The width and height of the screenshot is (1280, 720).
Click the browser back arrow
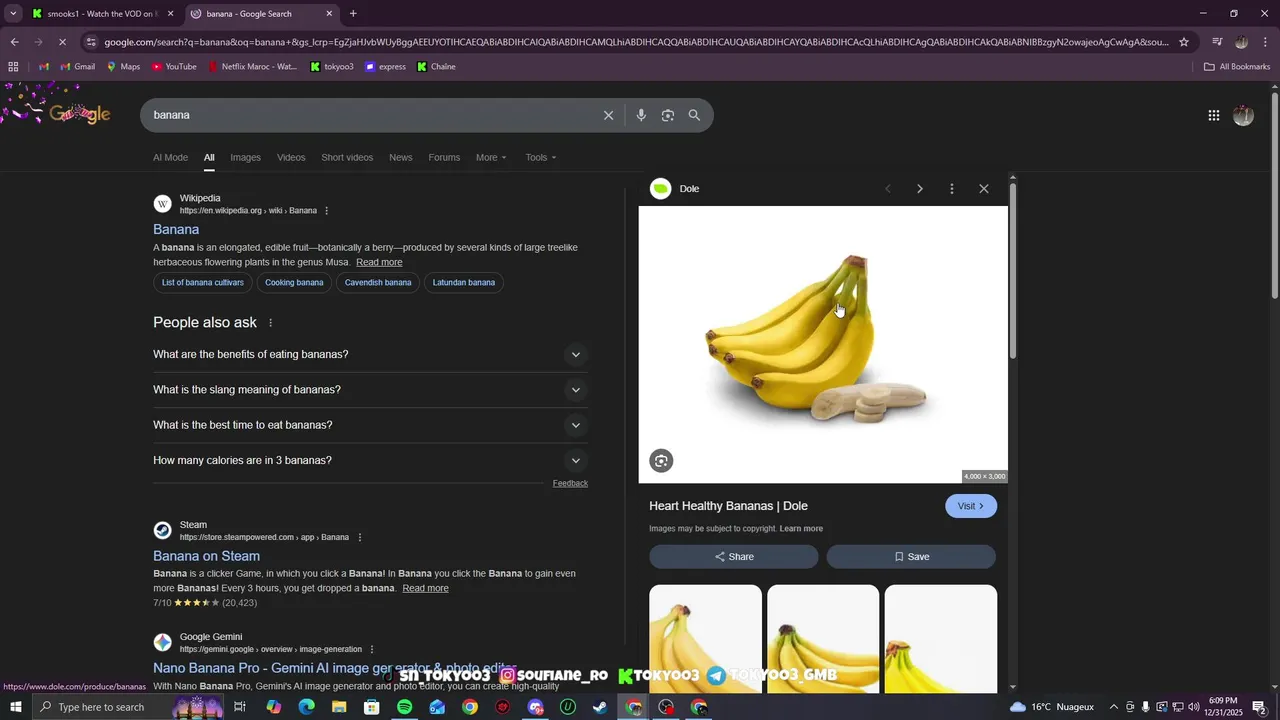14,42
